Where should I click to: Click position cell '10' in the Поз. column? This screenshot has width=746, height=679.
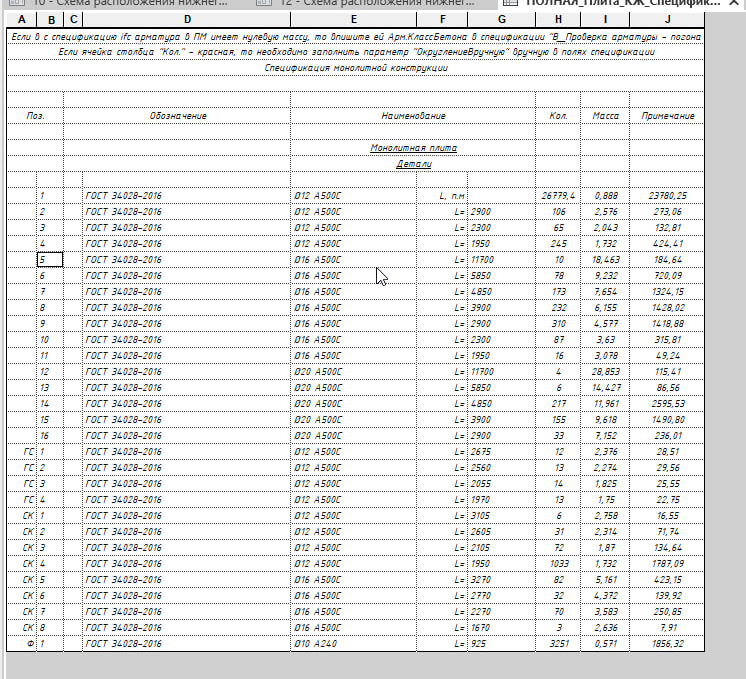point(50,340)
